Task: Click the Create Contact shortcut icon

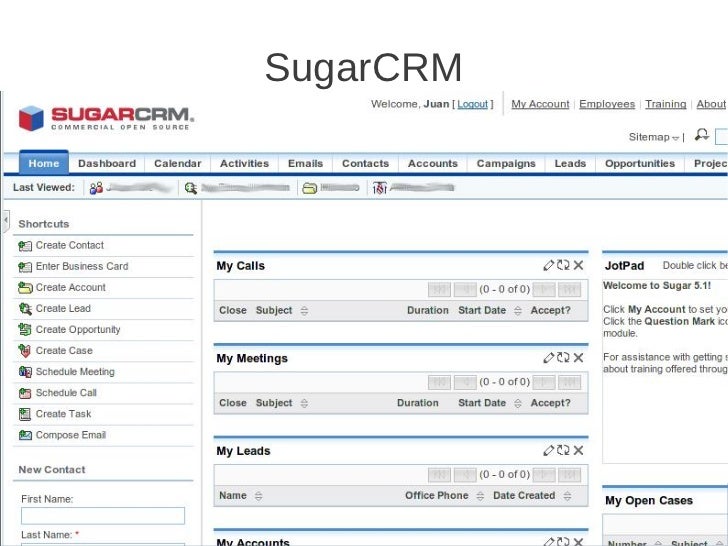Action: tap(25, 246)
